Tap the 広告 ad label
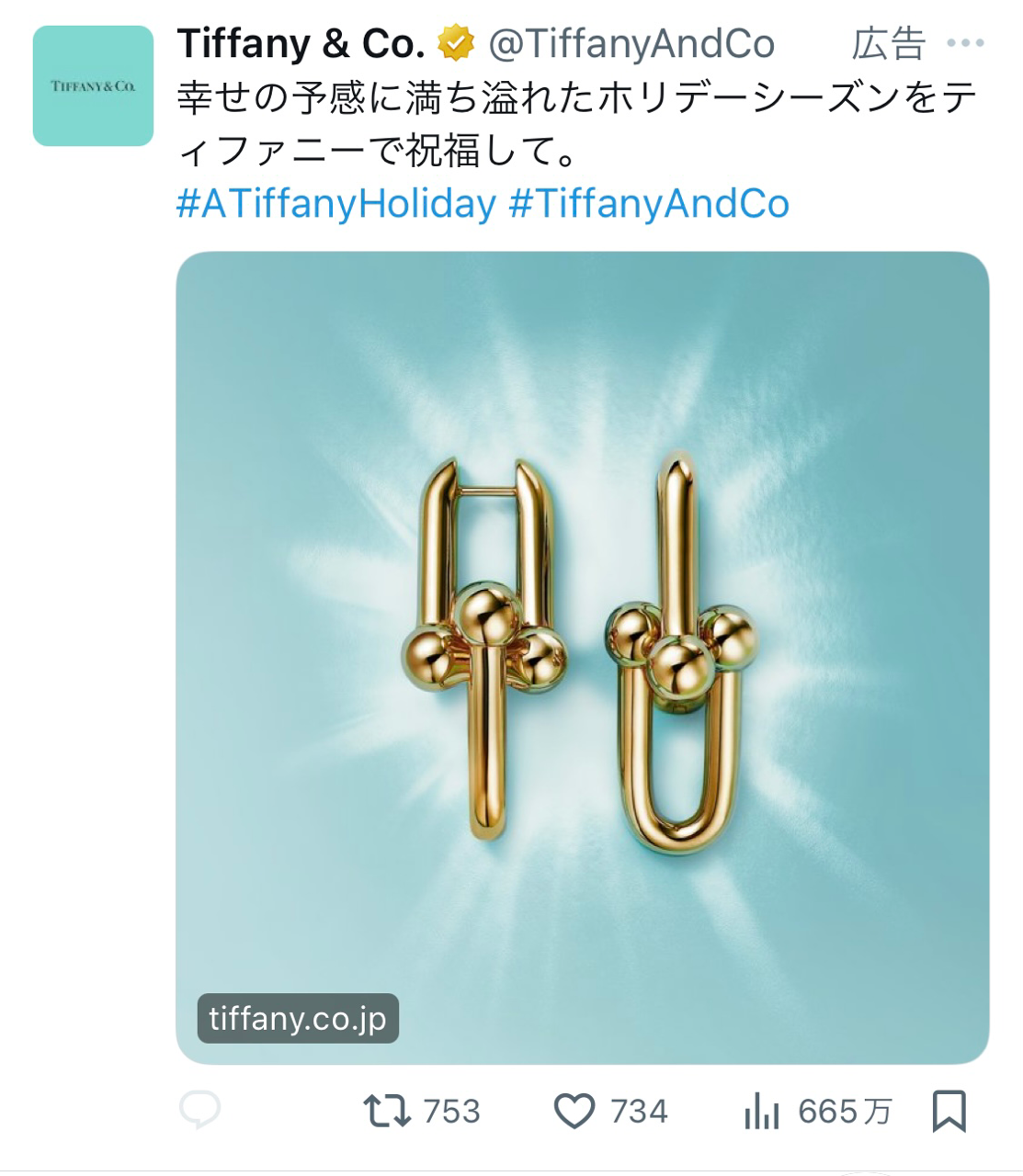 888,43
